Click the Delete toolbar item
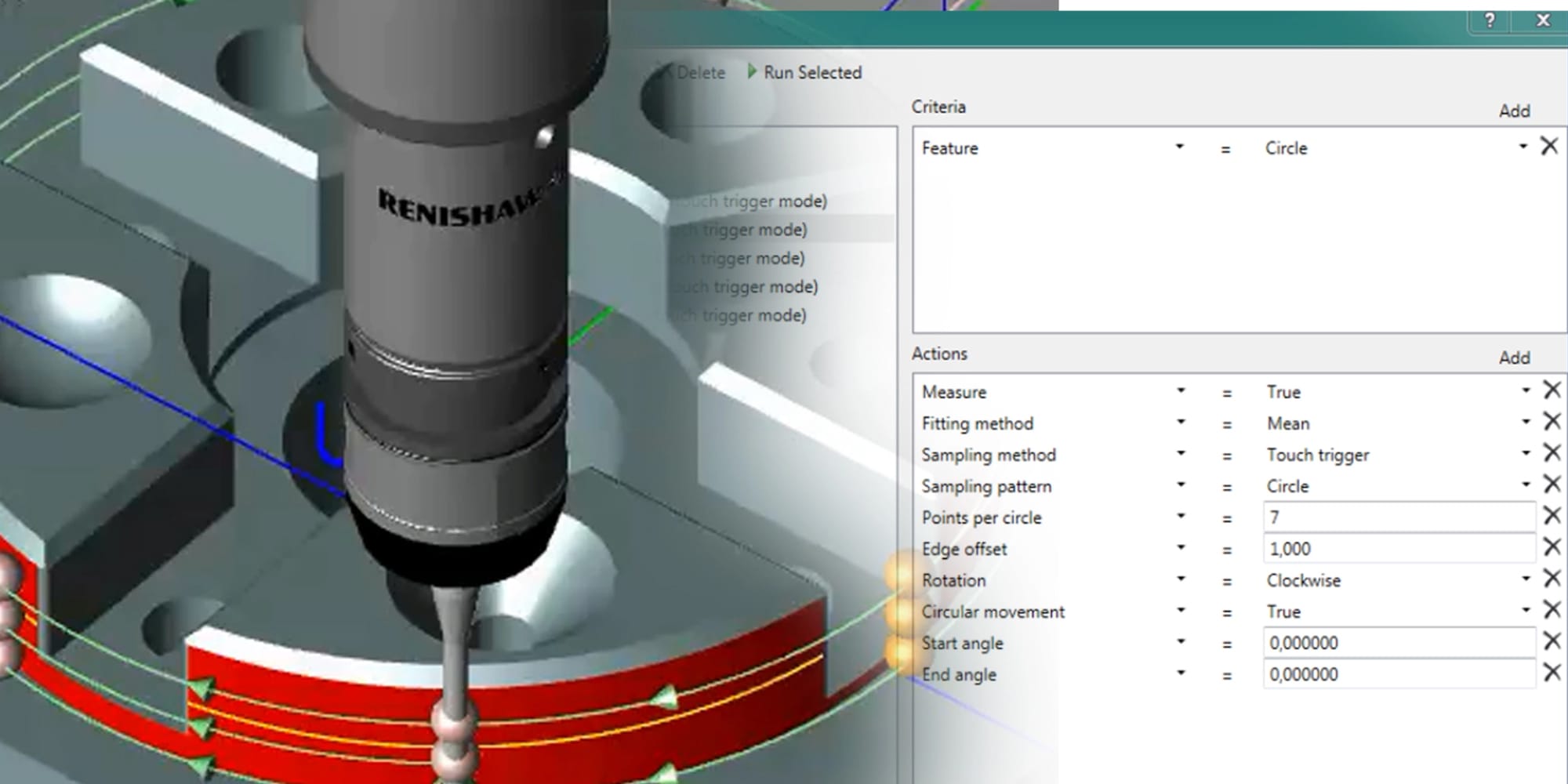 [x=694, y=73]
